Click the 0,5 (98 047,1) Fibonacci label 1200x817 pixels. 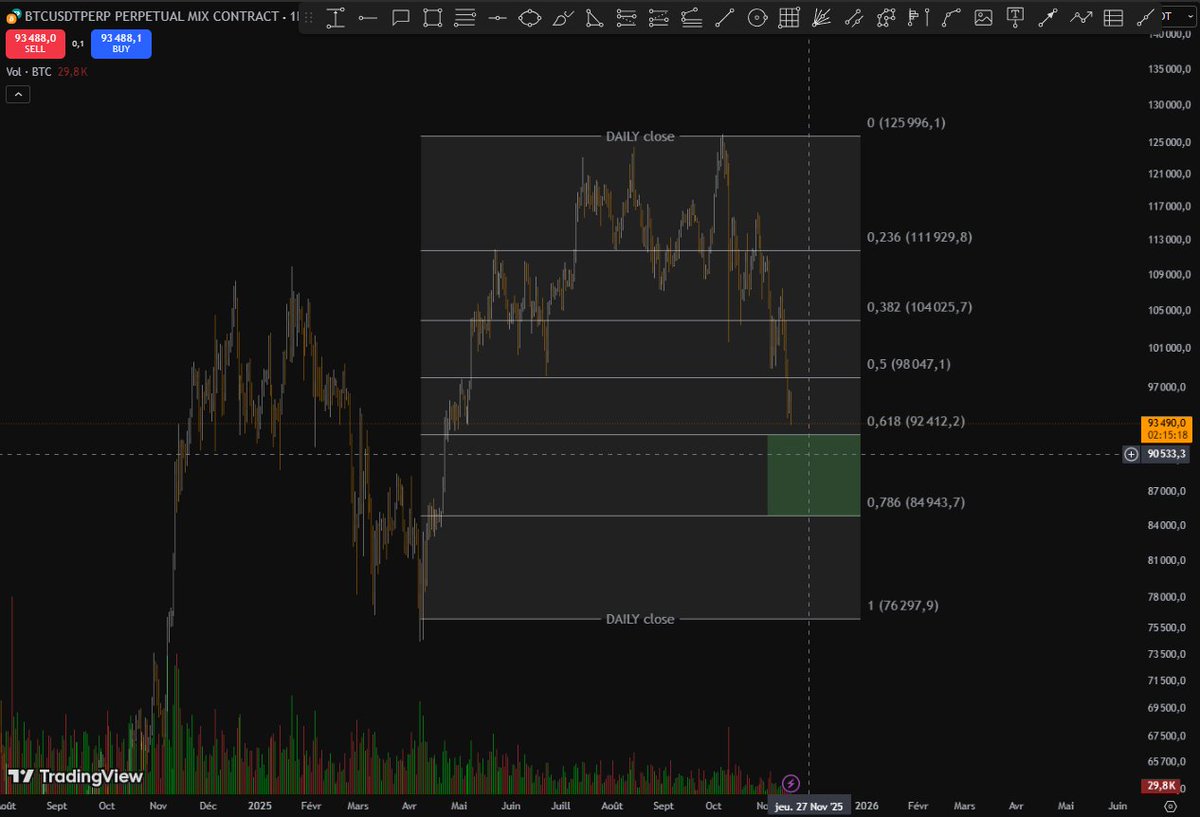click(x=908, y=364)
